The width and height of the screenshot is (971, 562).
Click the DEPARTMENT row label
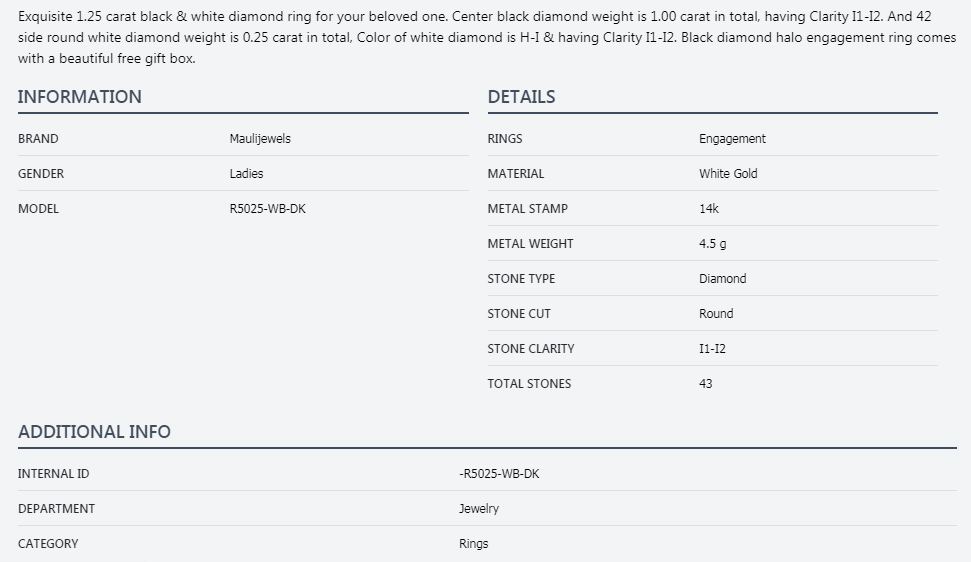[x=56, y=509]
